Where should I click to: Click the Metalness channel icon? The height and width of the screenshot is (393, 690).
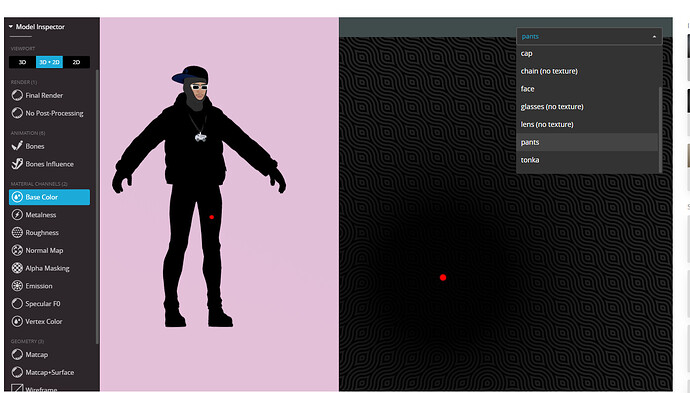(17, 215)
